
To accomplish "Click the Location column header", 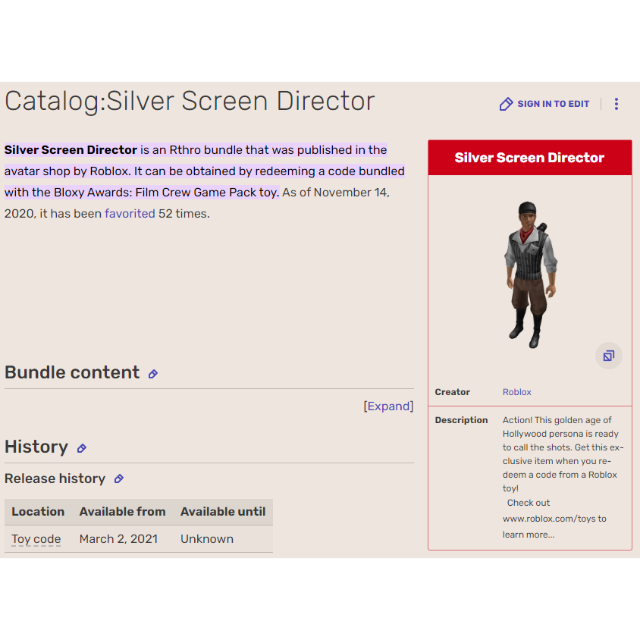I will tap(38, 511).
